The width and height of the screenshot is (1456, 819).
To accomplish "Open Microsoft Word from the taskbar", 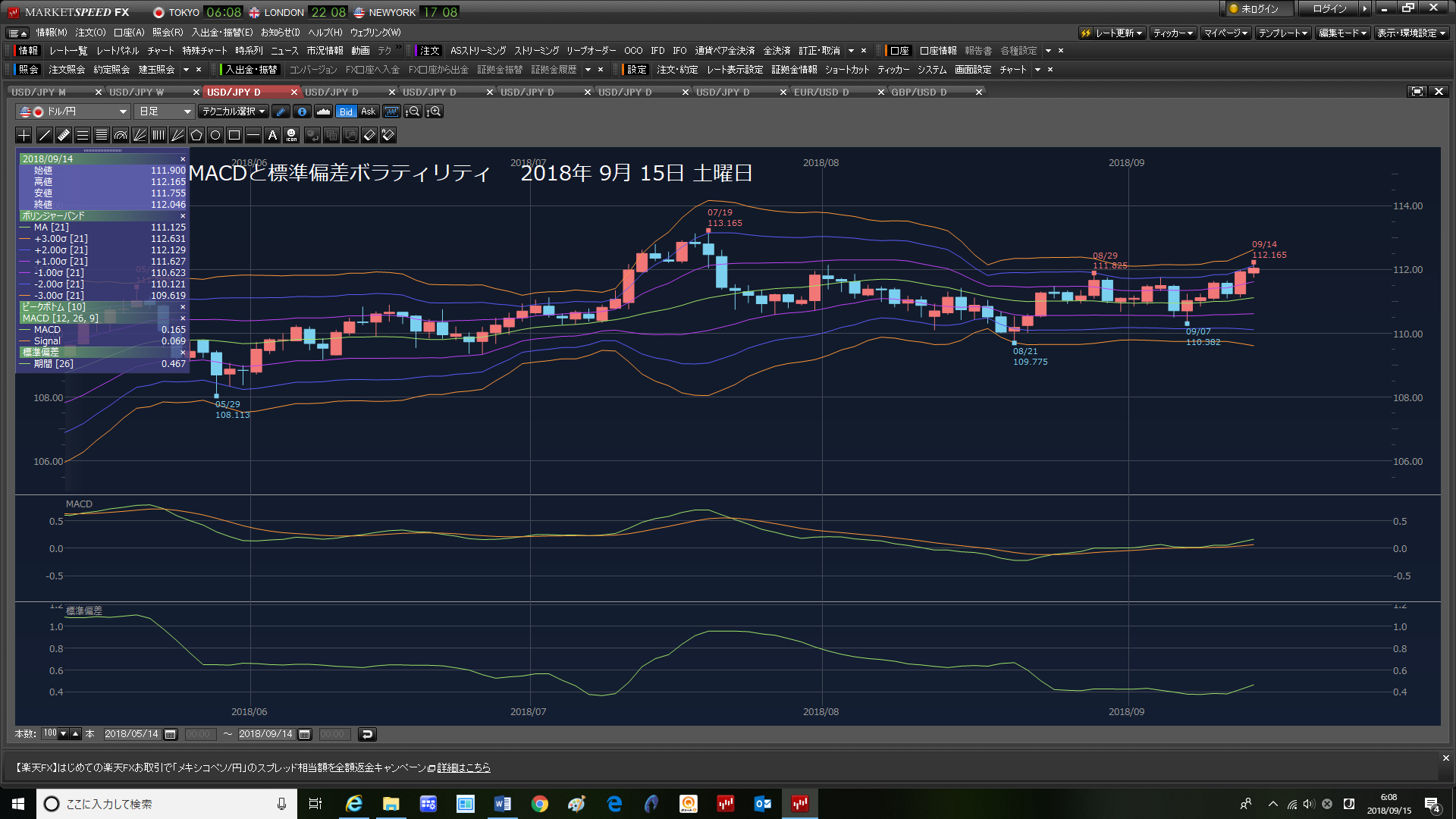I will (503, 804).
